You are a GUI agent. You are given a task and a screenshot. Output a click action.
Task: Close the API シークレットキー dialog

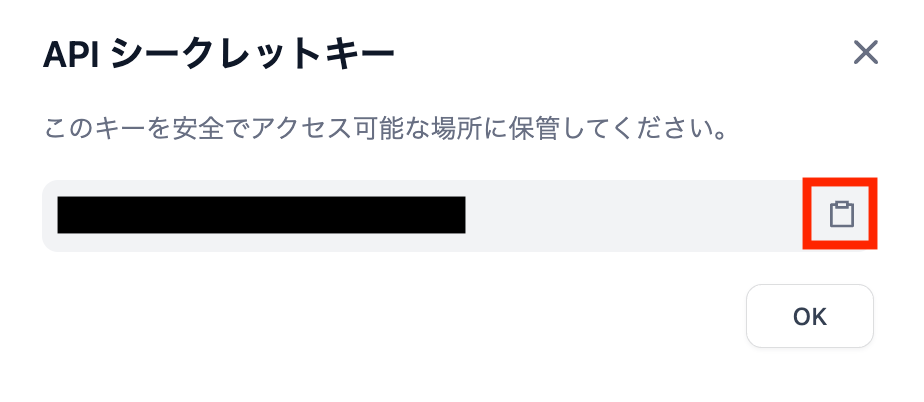(x=866, y=53)
